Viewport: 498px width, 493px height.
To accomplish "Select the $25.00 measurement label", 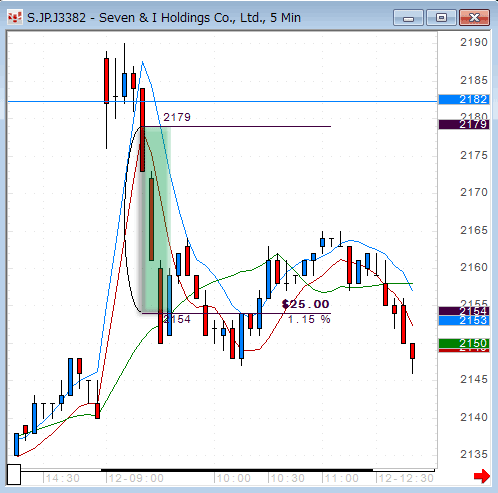I will pos(305,304).
